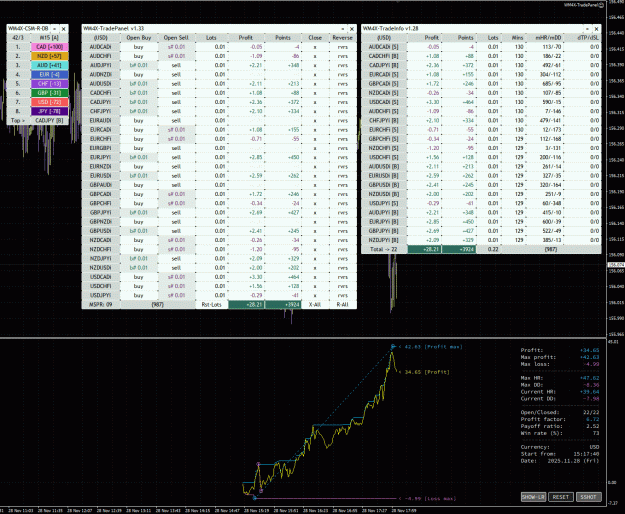Image resolution: width=625 pixels, height=514 pixels.
Task: Click the +28.21 total profit in TradeInfo
Action: point(424,249)
